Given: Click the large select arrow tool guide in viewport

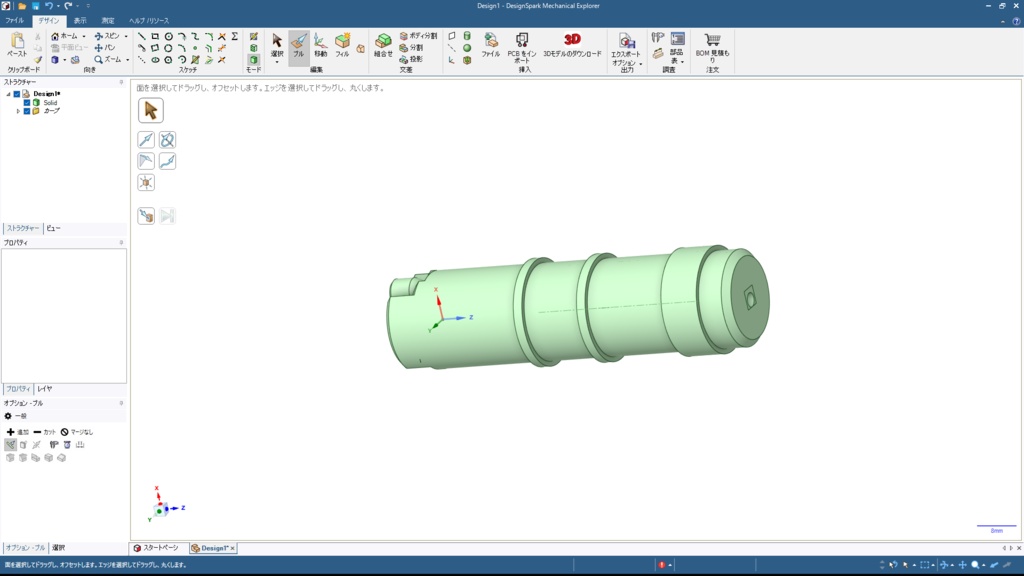Looking at the screenshot, I should 151,110.
